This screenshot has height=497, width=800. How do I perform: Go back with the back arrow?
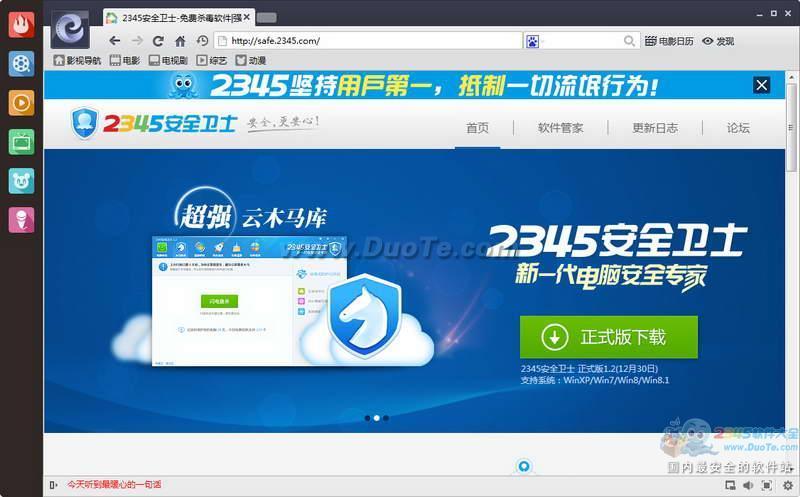point(115,41)
